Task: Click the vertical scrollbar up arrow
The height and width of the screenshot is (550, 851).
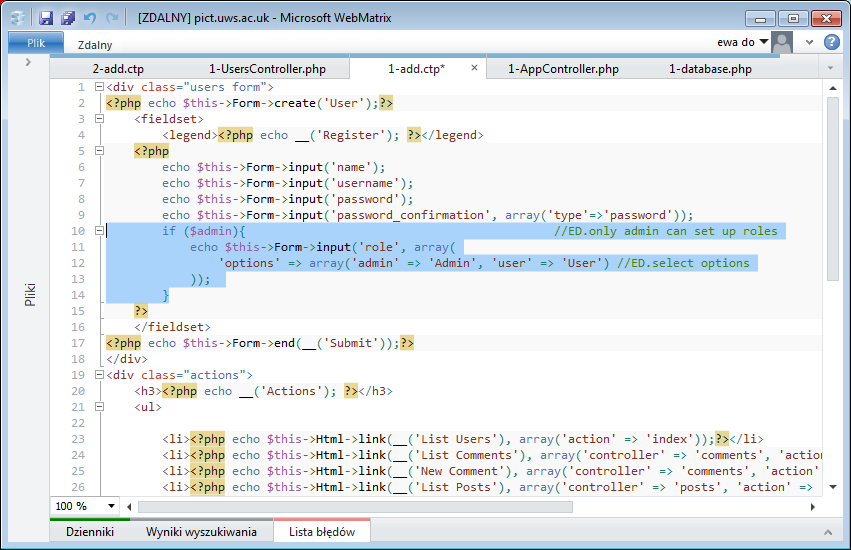Action: [833, 87]
